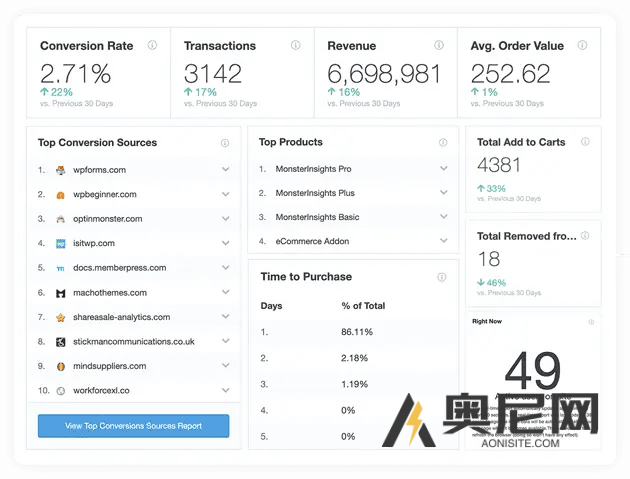Click the wpbeginner.com favicon
This screenshot has height=479, width=630.
[x=61, y=195]
